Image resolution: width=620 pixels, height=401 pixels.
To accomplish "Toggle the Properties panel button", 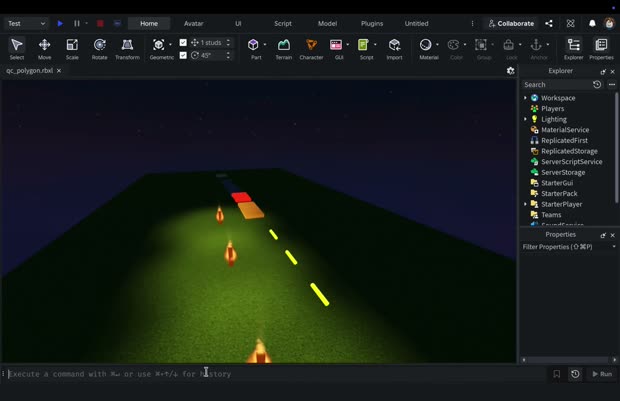I will point(601,49).
